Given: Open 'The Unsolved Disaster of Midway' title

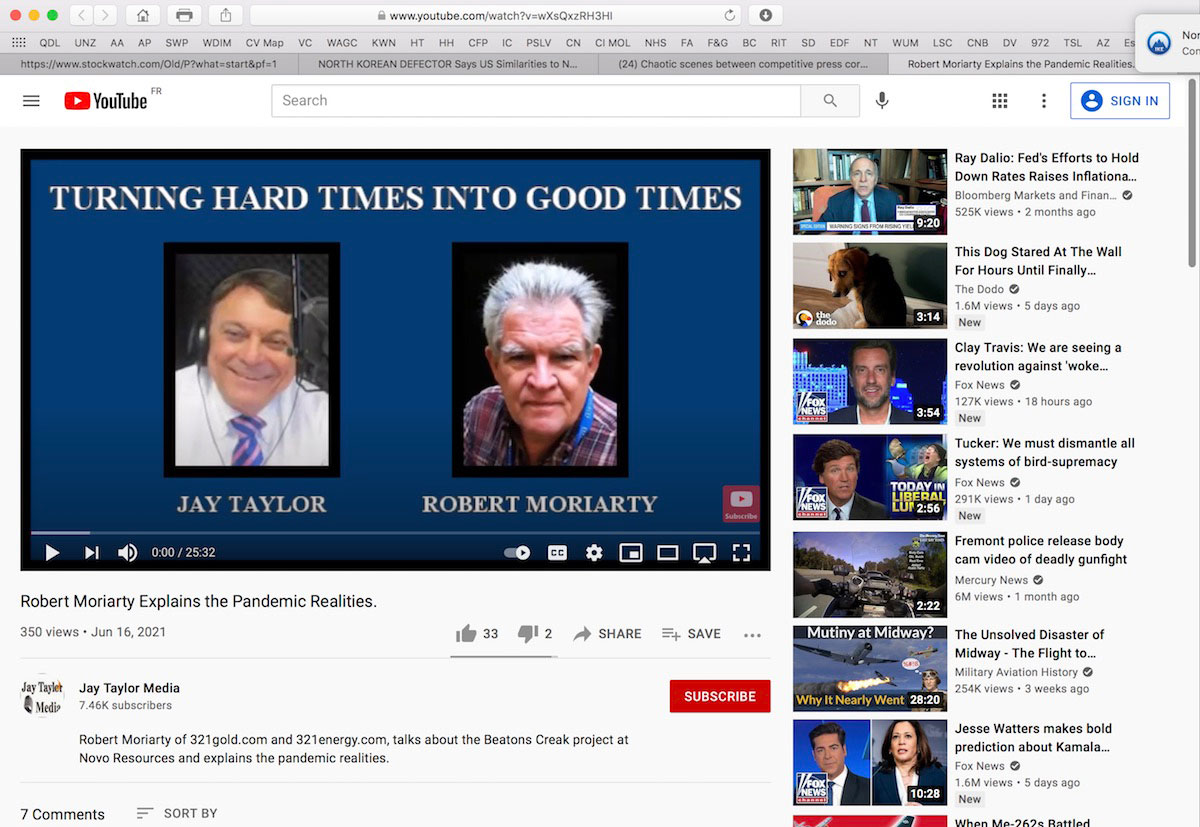Looking at the screenshot, I should click(1030, 644).
